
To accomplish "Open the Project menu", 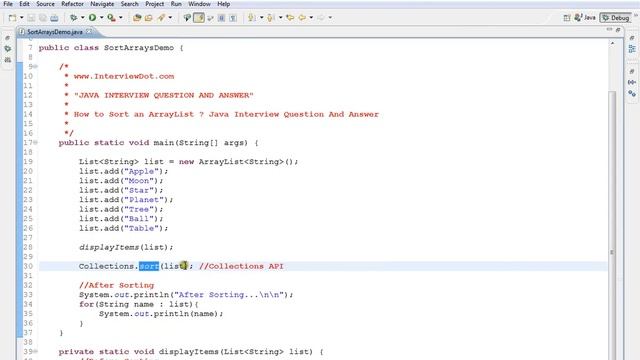I will coord(155,4).
